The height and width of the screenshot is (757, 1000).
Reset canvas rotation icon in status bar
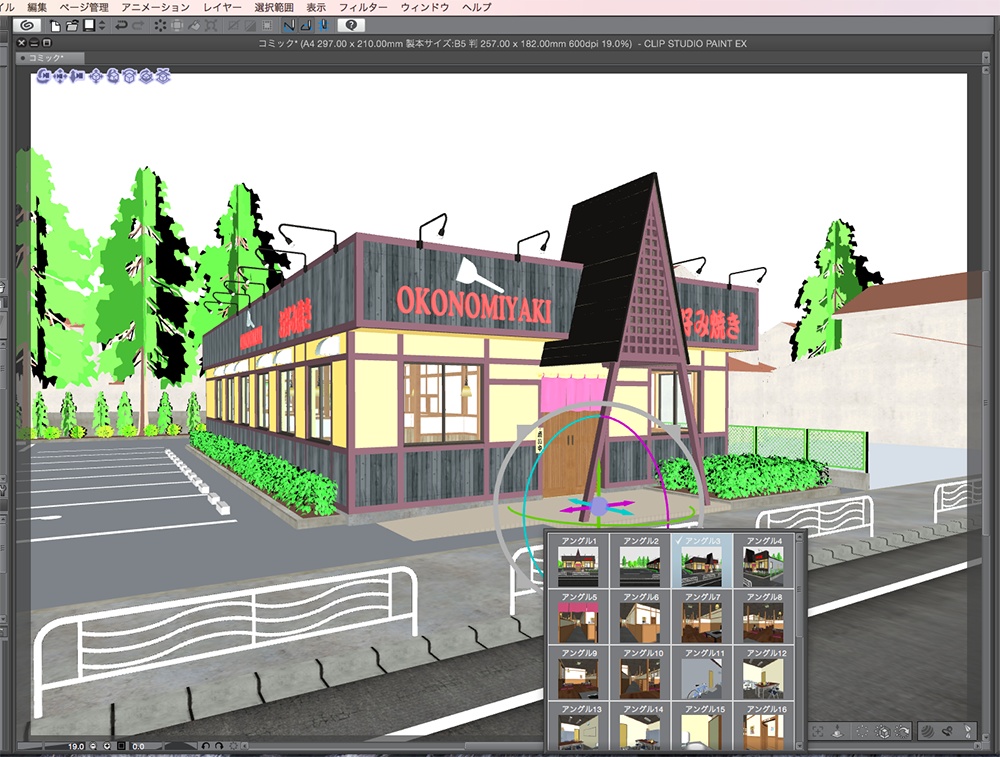pos(233,746)
